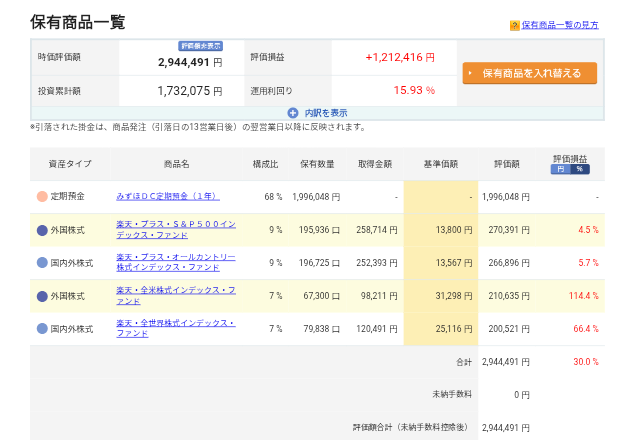Click the orange 定期預金 asset type dot

pos(42,196)
